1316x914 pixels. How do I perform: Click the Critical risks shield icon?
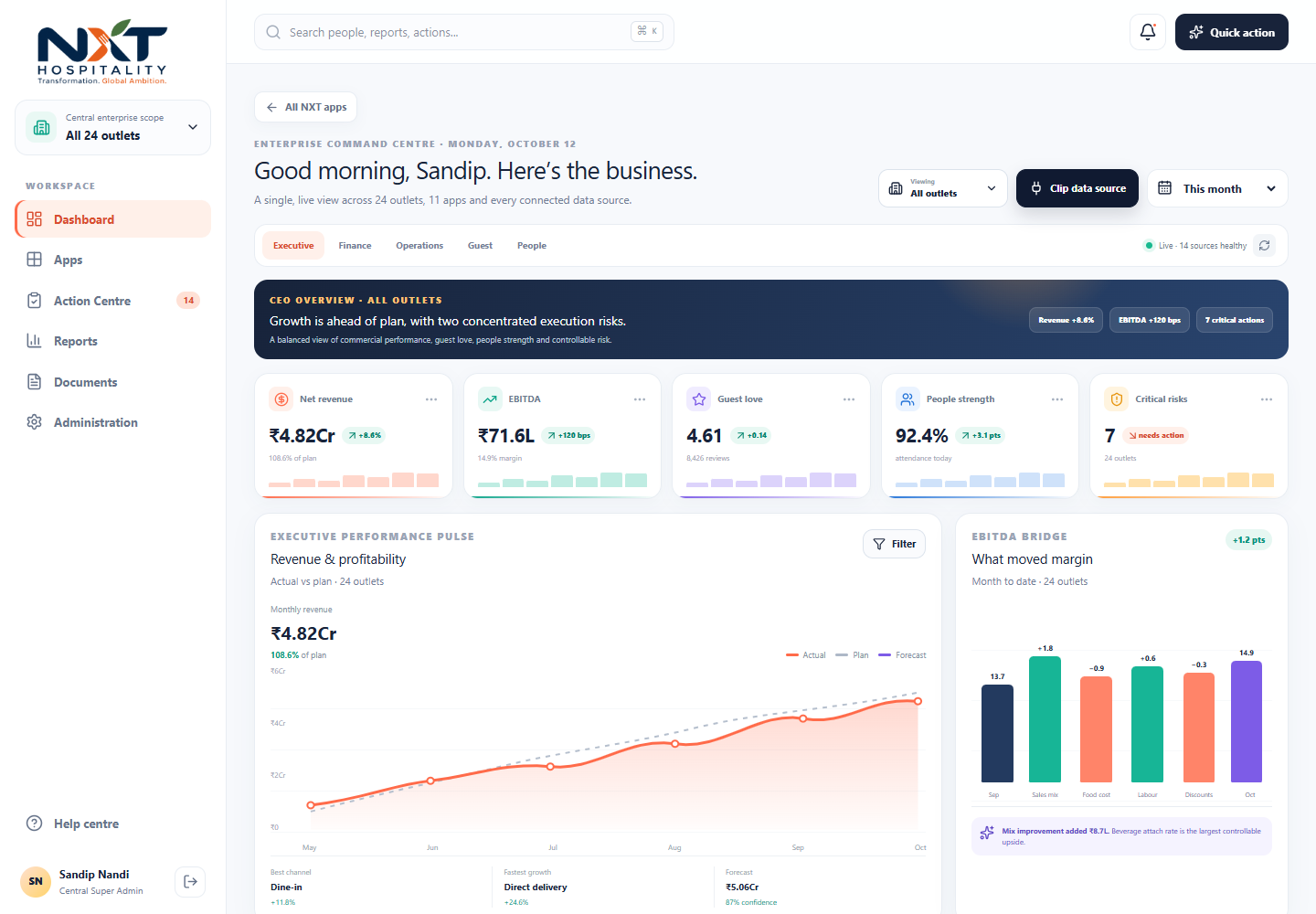click(1116, 399)
